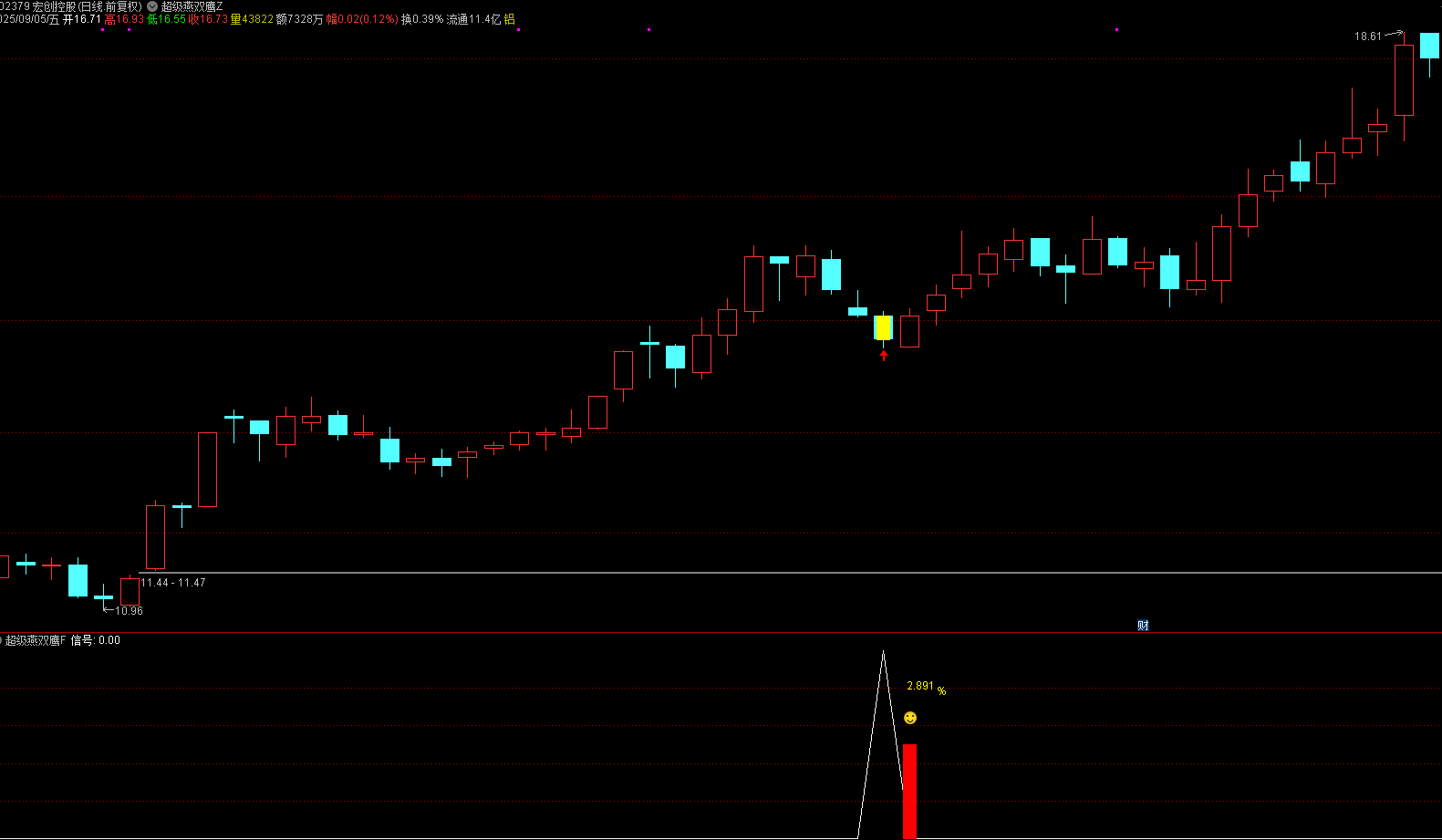
Task: Click the 额7328万 turnover amount value
Action: (x=299, y=19)
